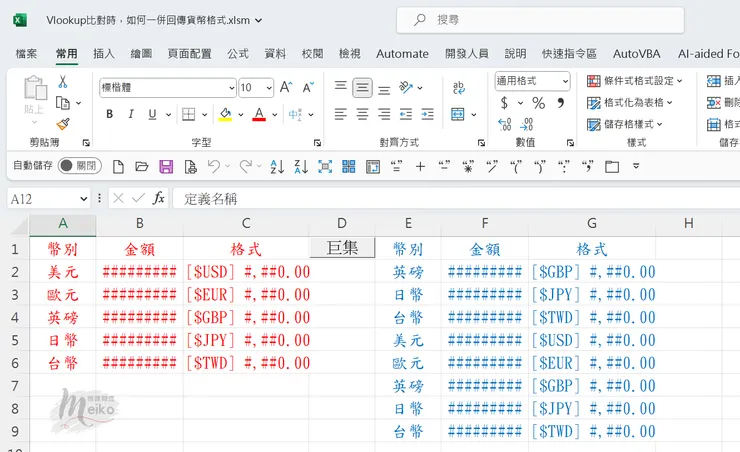Customize Quick Access Toolbar arrow
The height and width of the screenshot is (452, 740).
pyautogui.click(x=636, y=167)
